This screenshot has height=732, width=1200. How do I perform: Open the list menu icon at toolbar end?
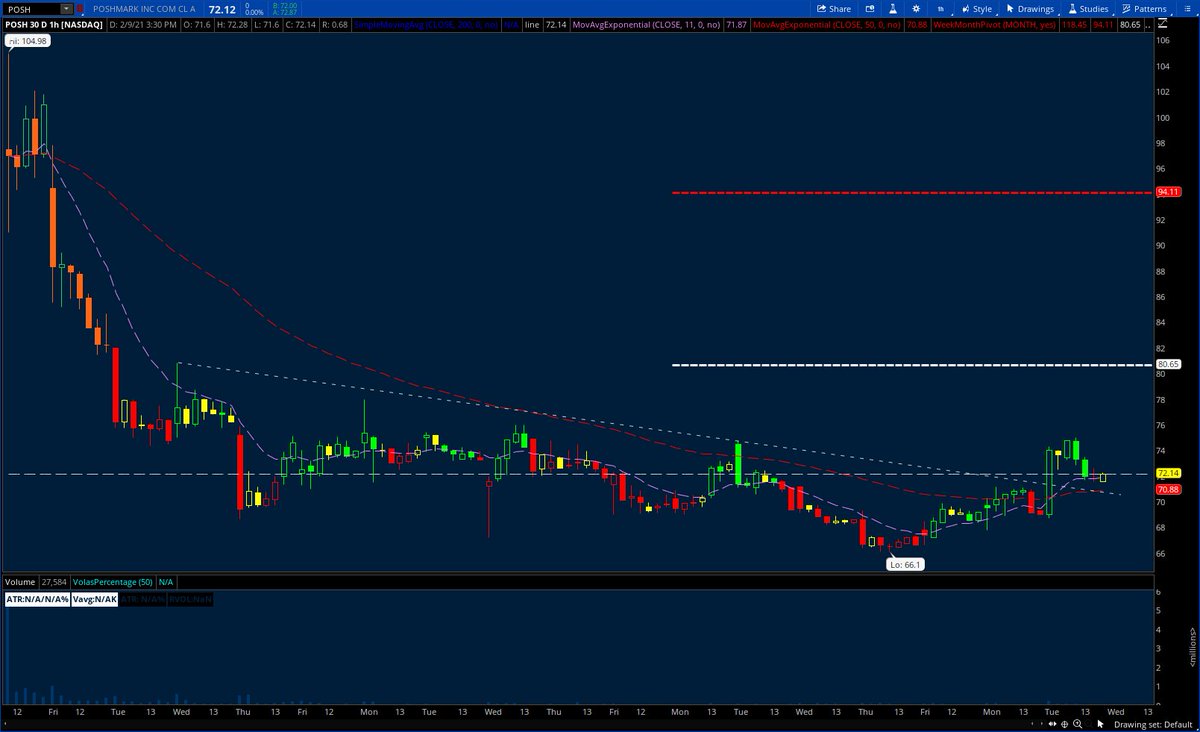coord(1186,9)
